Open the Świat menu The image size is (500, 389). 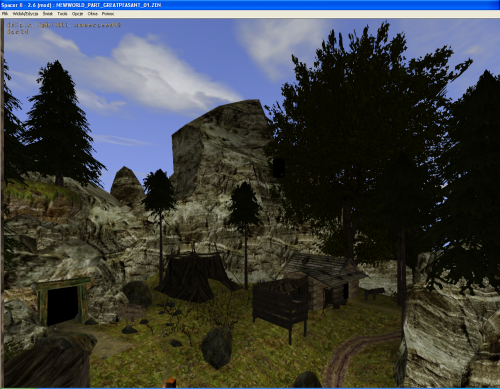(x=48, y=14)
